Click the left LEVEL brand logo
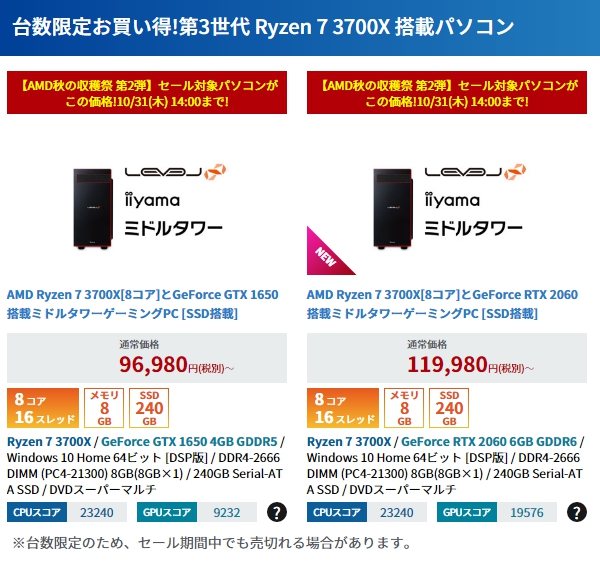 point(176,172)
